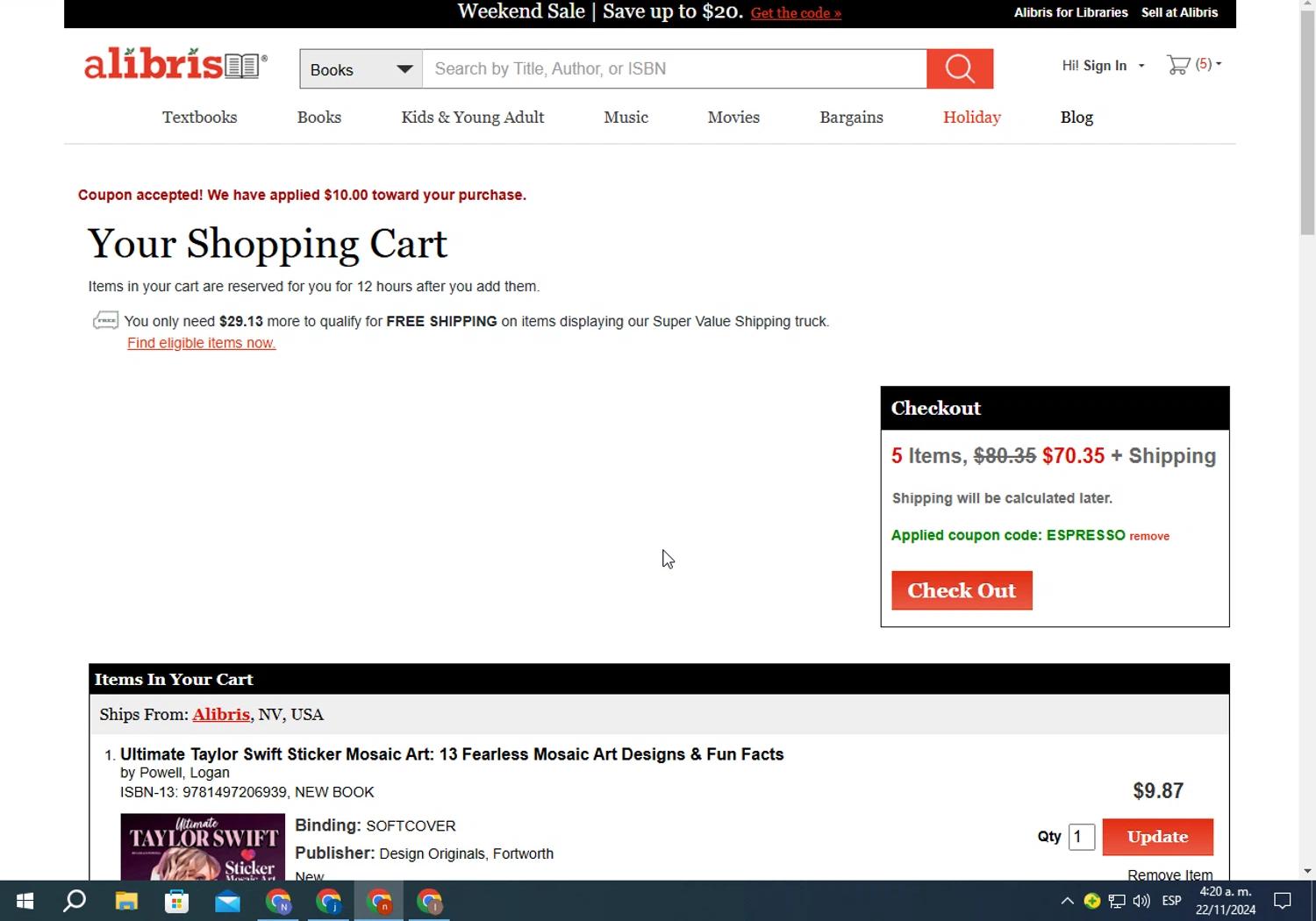Open Blog menu
1316x921 pixels.
pos(1076,117)
